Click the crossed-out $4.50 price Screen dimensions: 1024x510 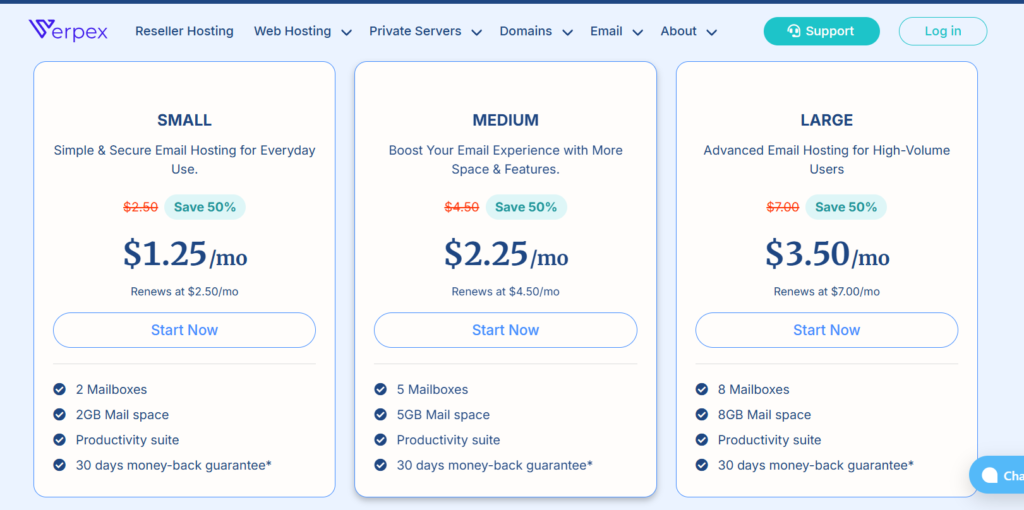point(462,207)
